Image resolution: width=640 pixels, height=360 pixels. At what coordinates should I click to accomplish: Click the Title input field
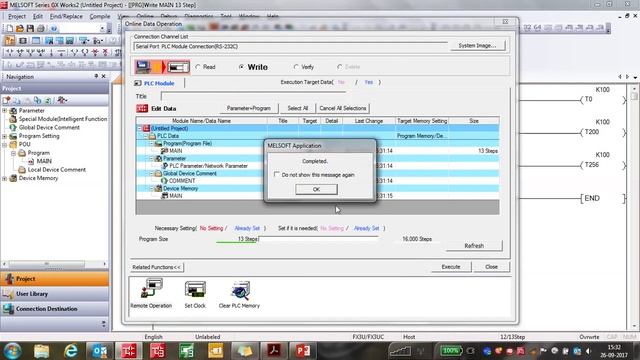click(253, 96)
